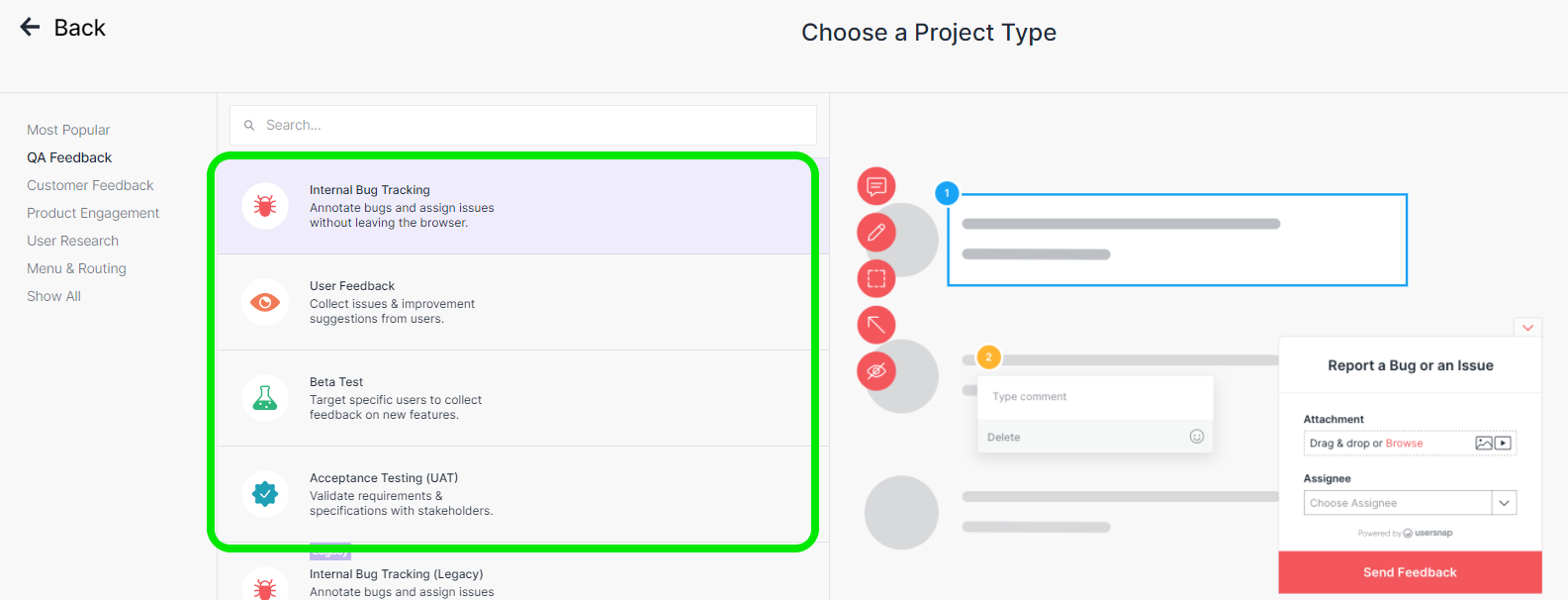Screen dimensions: 1568x600
Task: Open the Menu & Routing category
Action: pos(76,268)
